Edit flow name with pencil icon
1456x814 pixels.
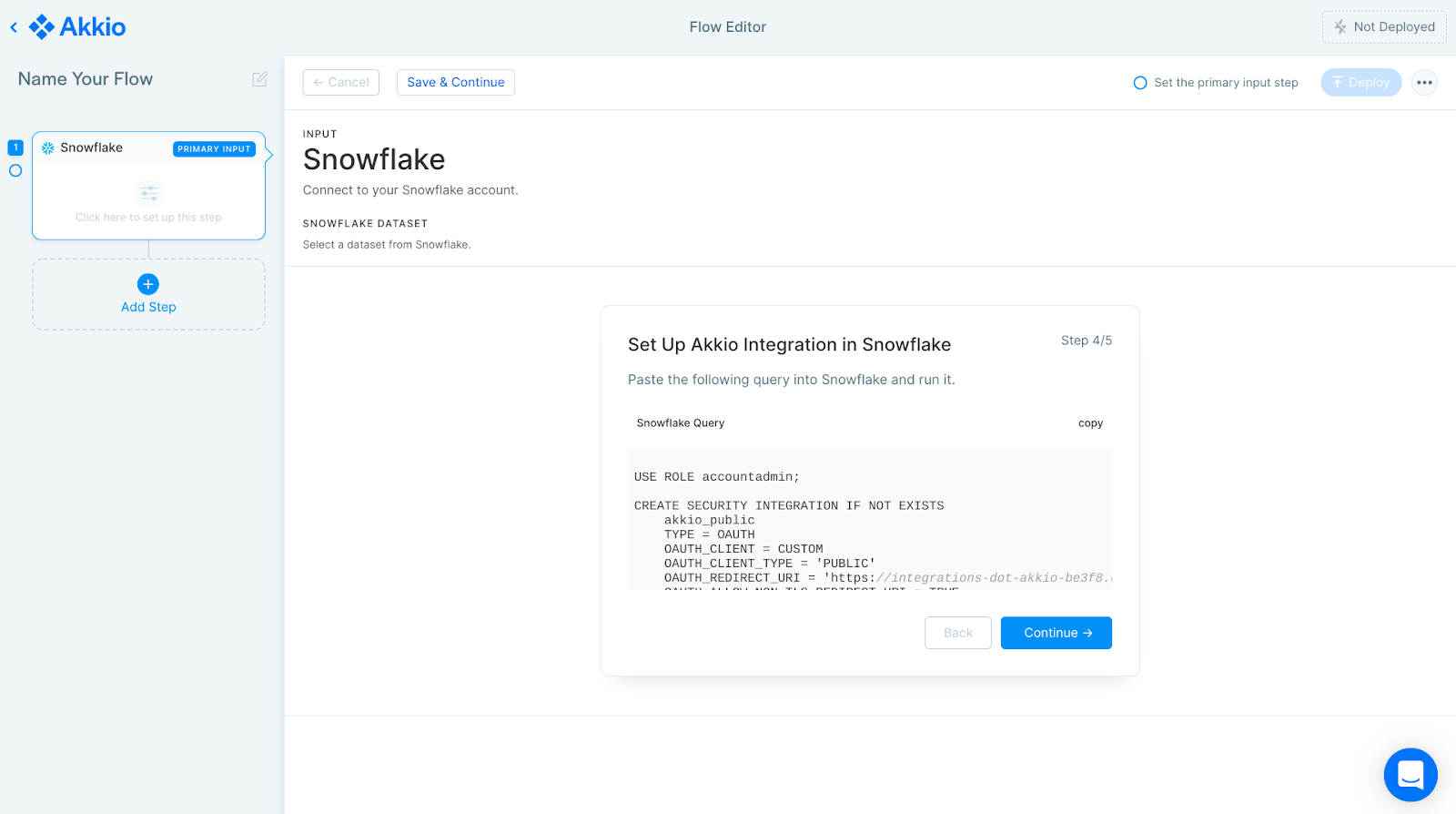click(x=260, y=79)
